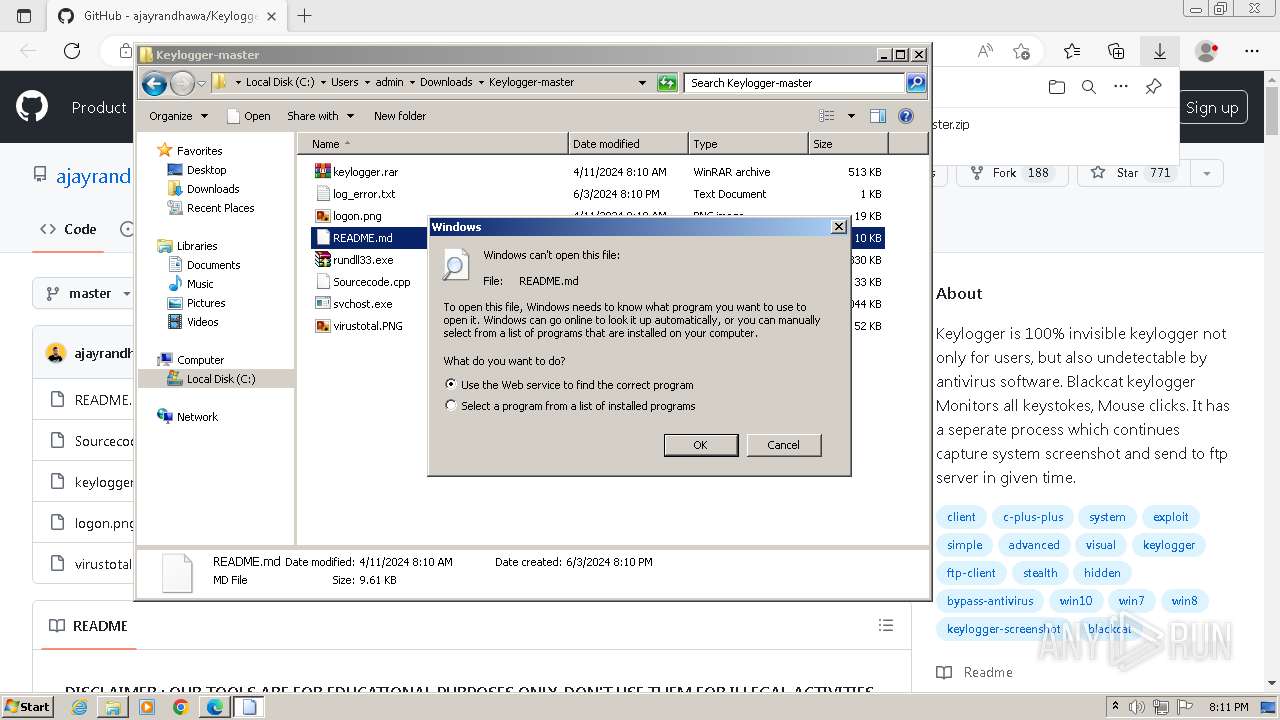The image size is (1280, 720).
Task: Toggle the preview pane icon
Action: (x=878, y=116)
